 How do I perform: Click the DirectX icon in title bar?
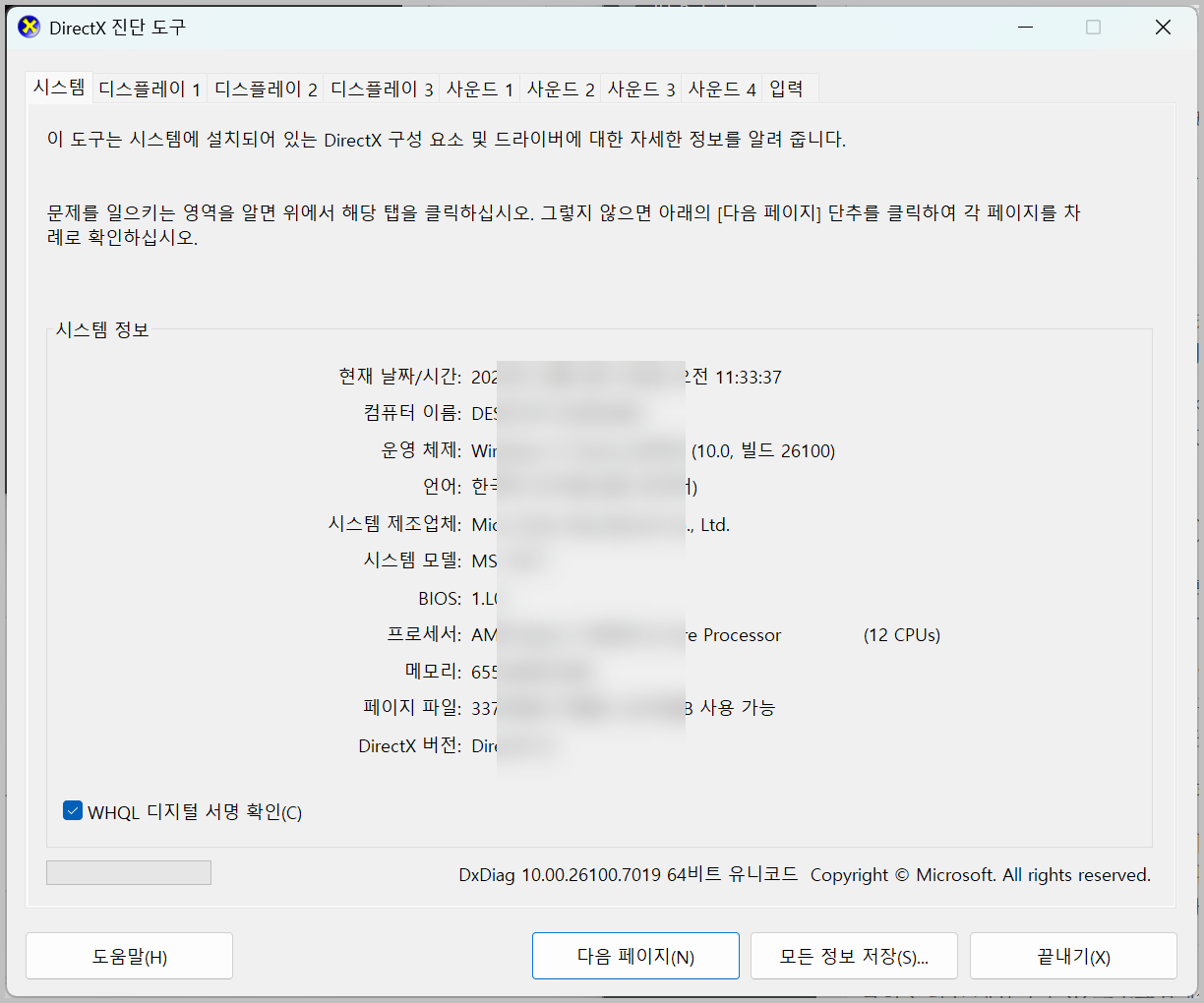click(x=30, y=28)
